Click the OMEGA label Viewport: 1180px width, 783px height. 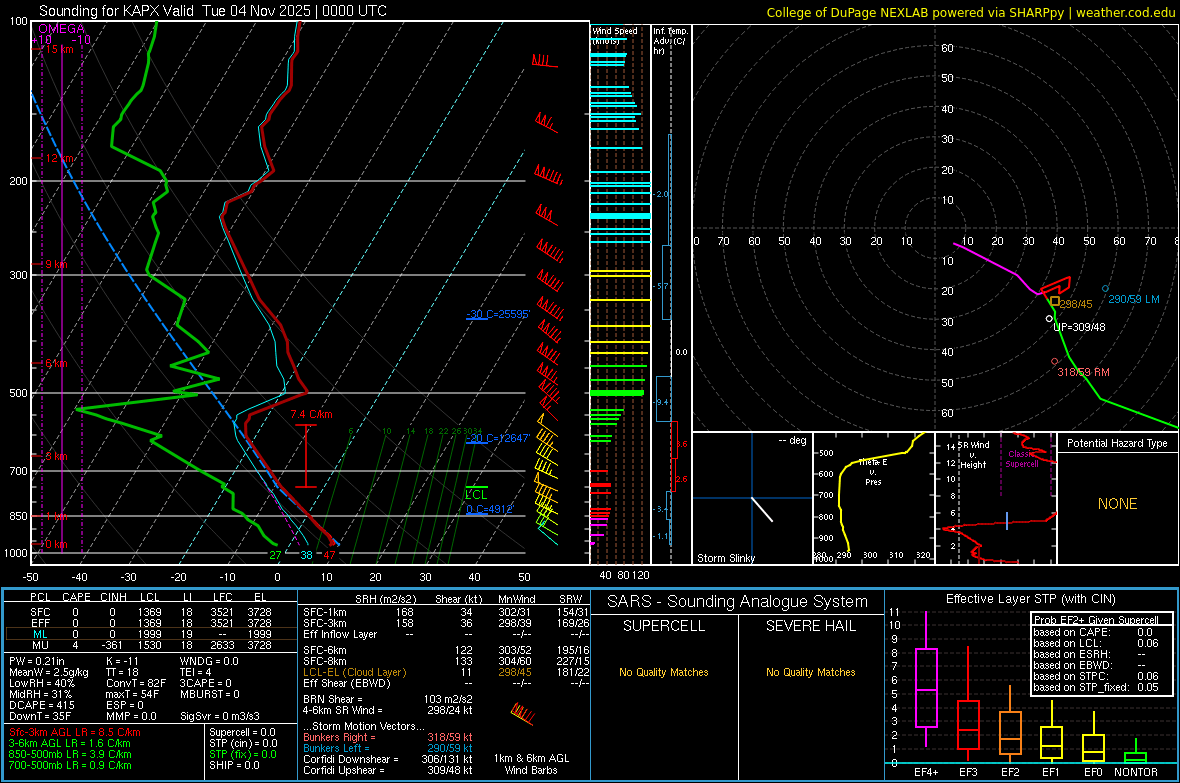coord(62,29)
